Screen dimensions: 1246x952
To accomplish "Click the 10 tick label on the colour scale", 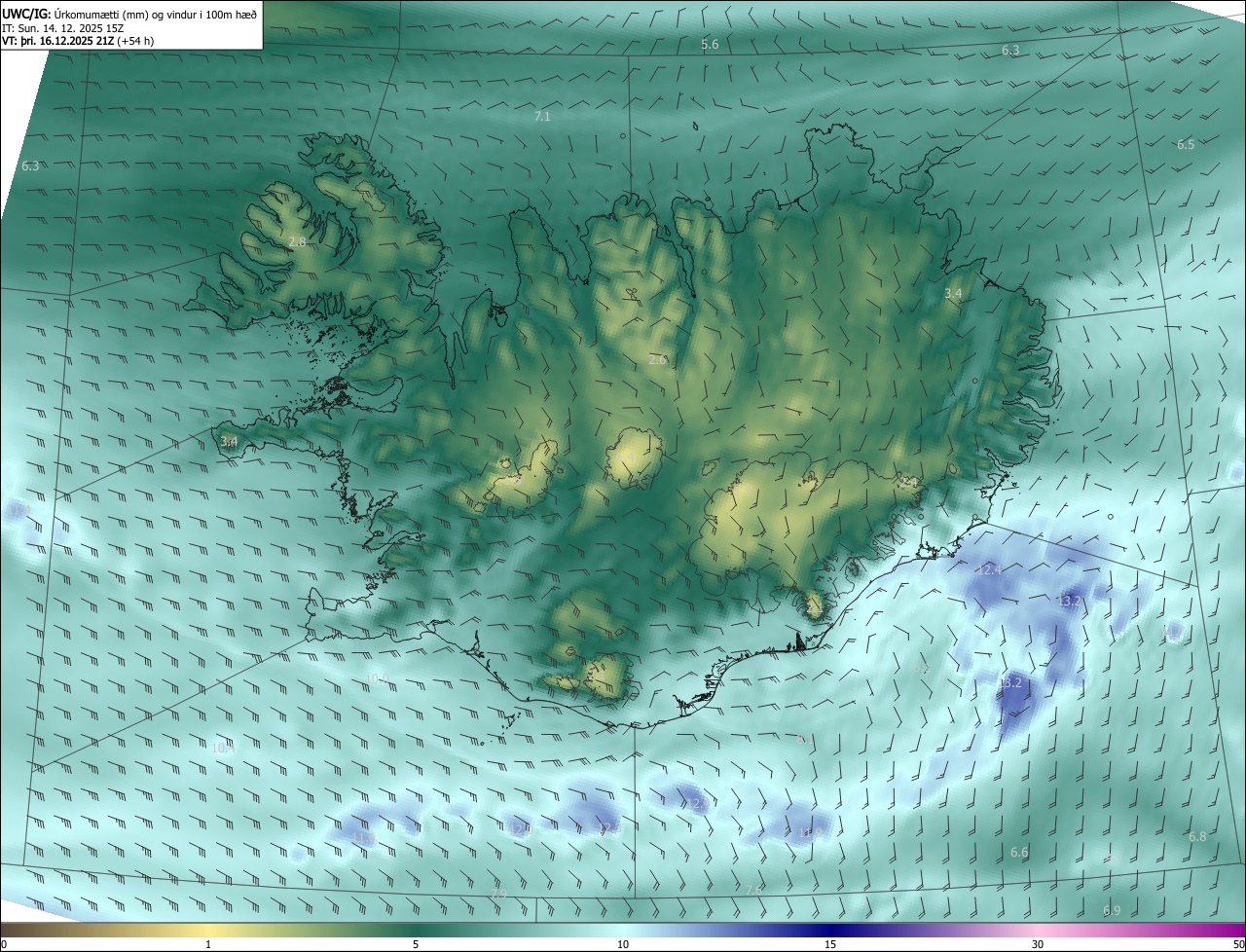I will point(623,945).
